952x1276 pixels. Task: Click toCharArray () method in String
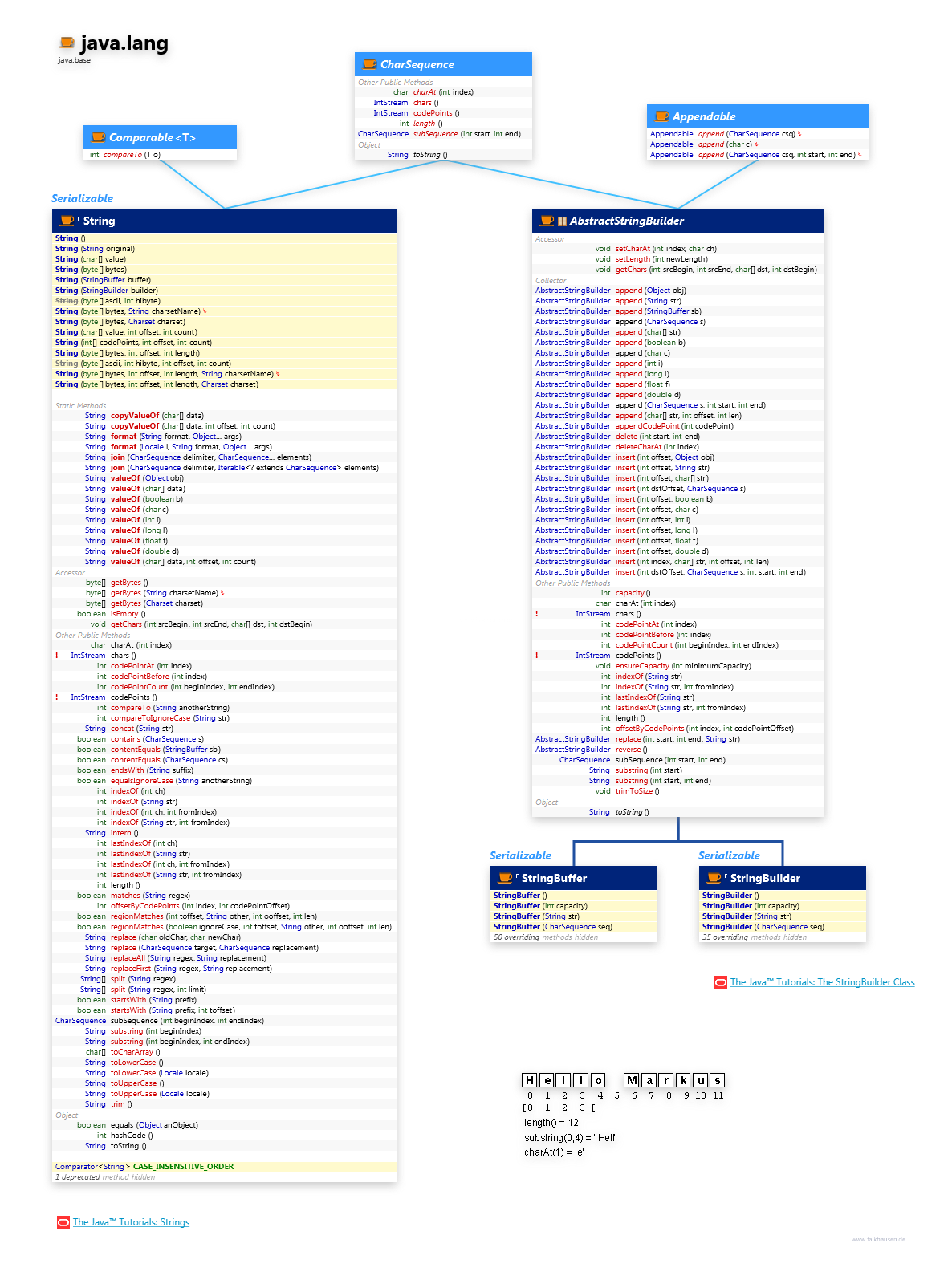click(136, 1052)
